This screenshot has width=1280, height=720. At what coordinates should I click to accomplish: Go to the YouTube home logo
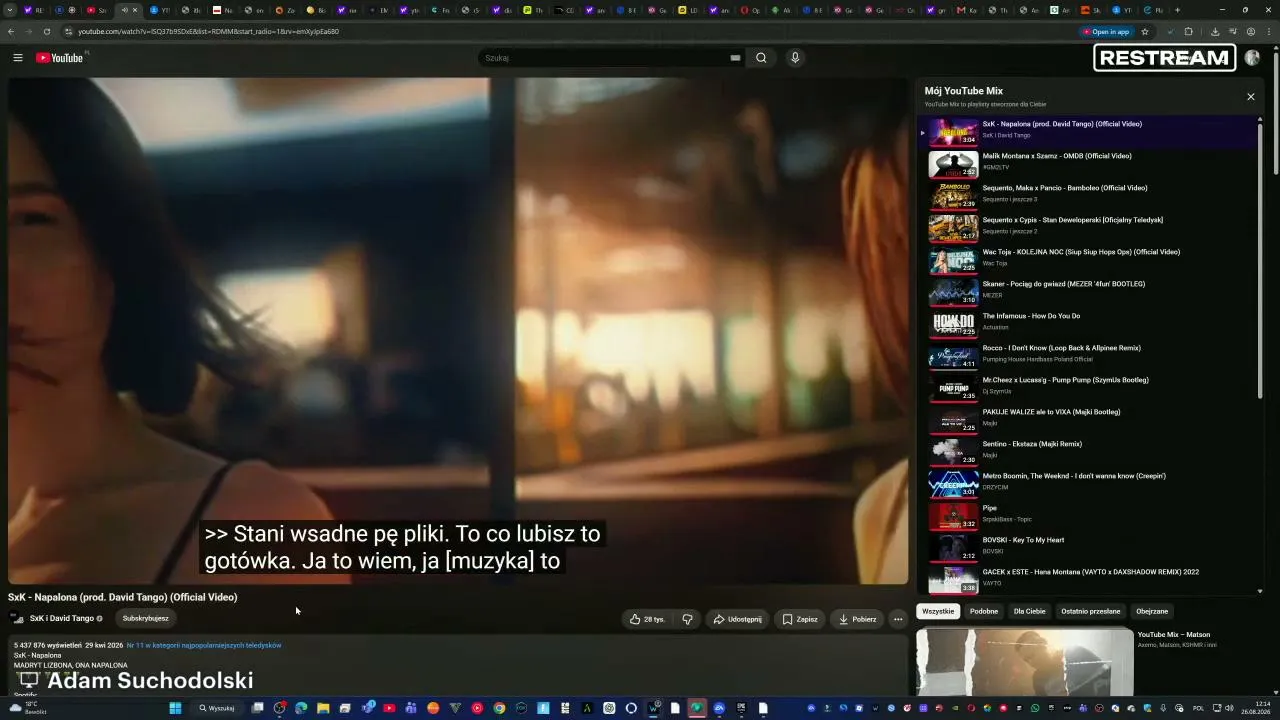[x=60, y=58]
